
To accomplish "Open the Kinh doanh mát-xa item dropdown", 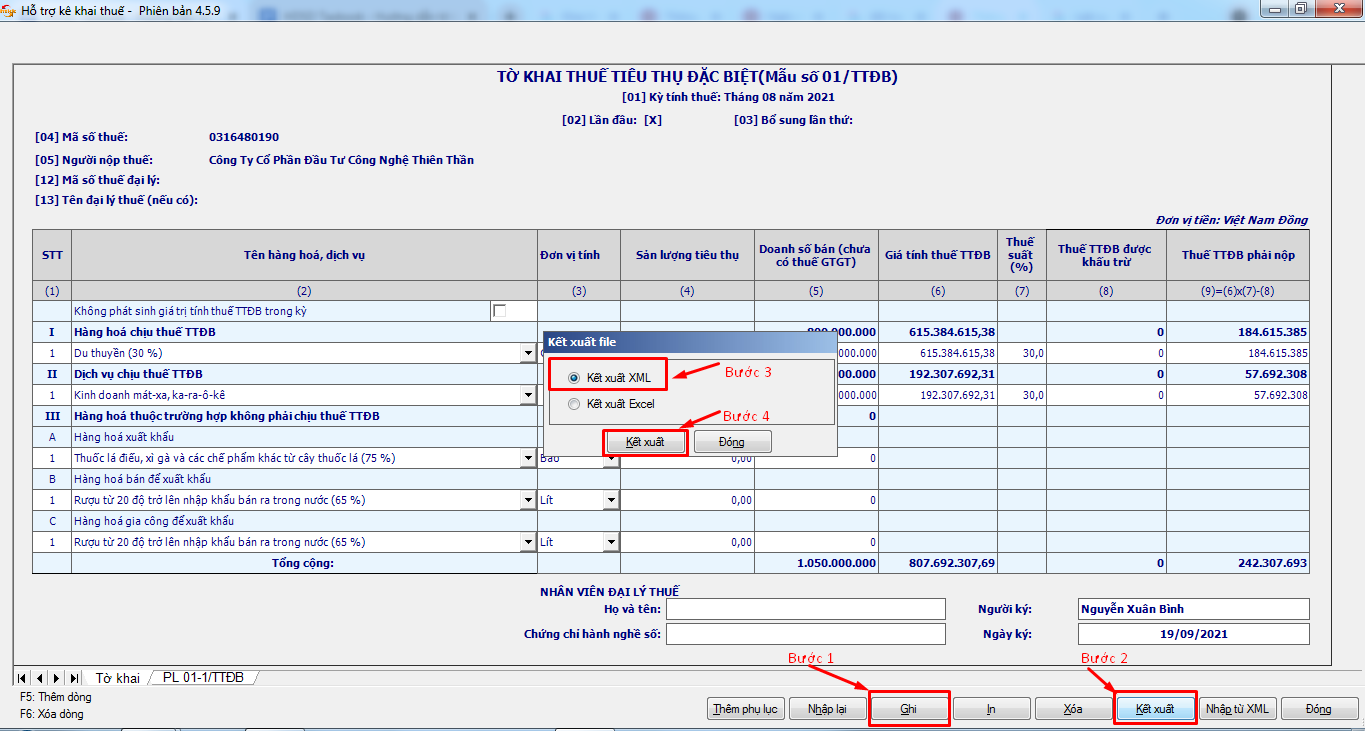I will coord(528,395).
